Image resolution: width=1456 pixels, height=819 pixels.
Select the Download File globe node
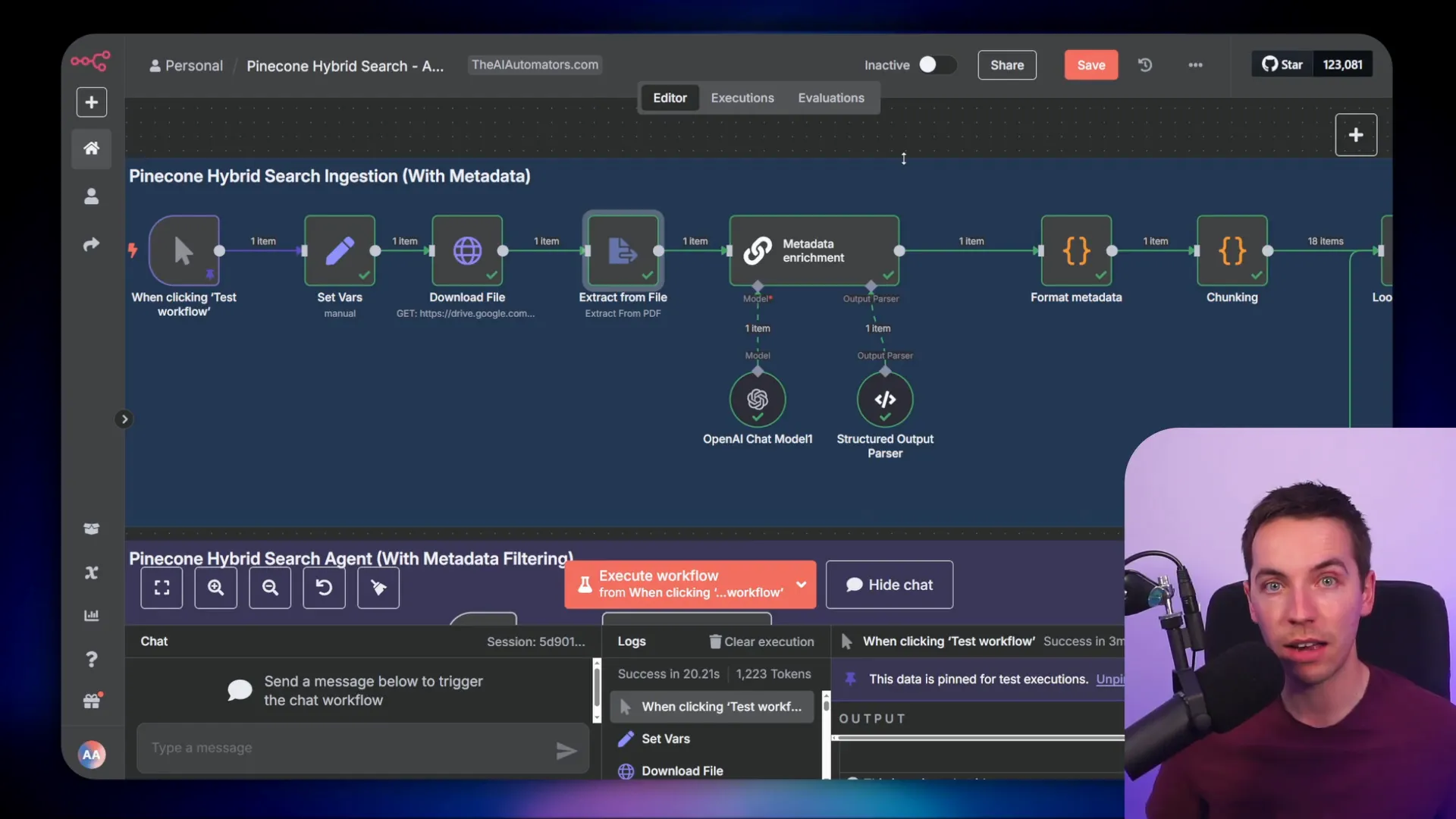467,250
